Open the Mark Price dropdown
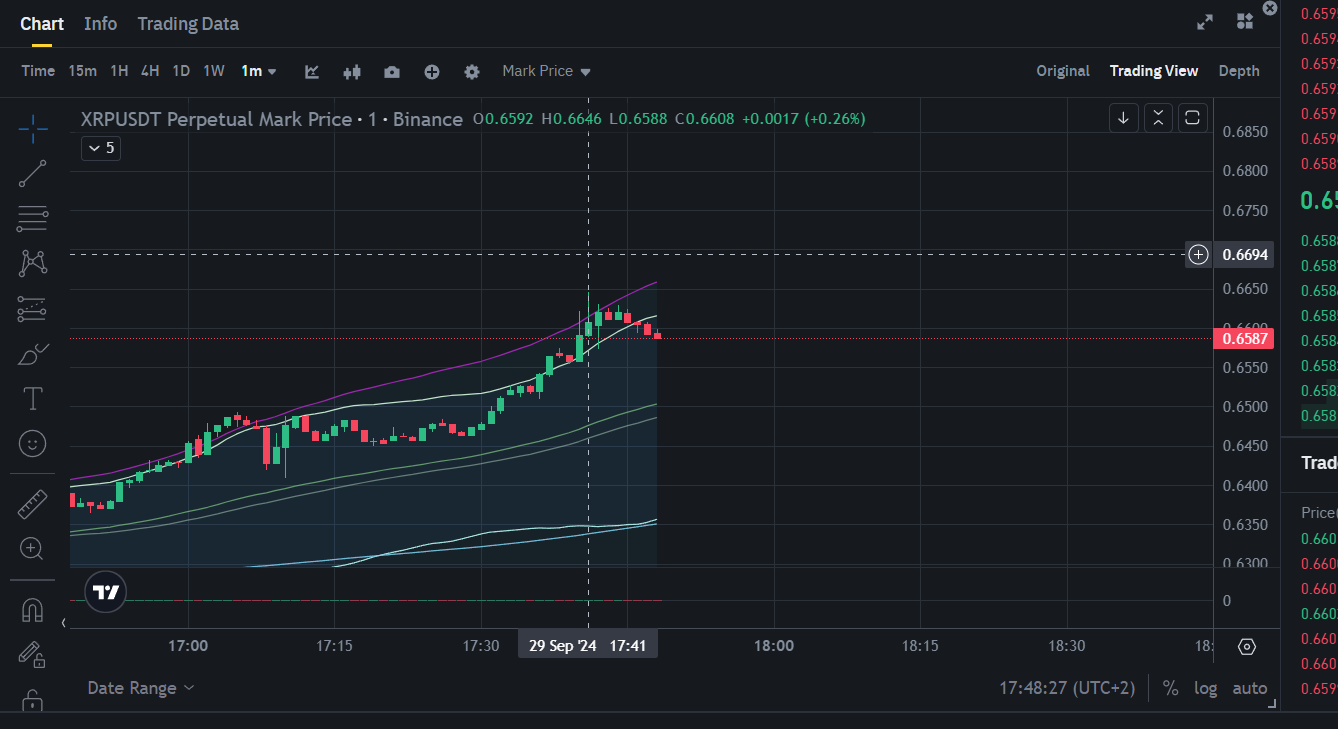Image resolution: width=1338 pixels, height=729 pixels. 546,71
